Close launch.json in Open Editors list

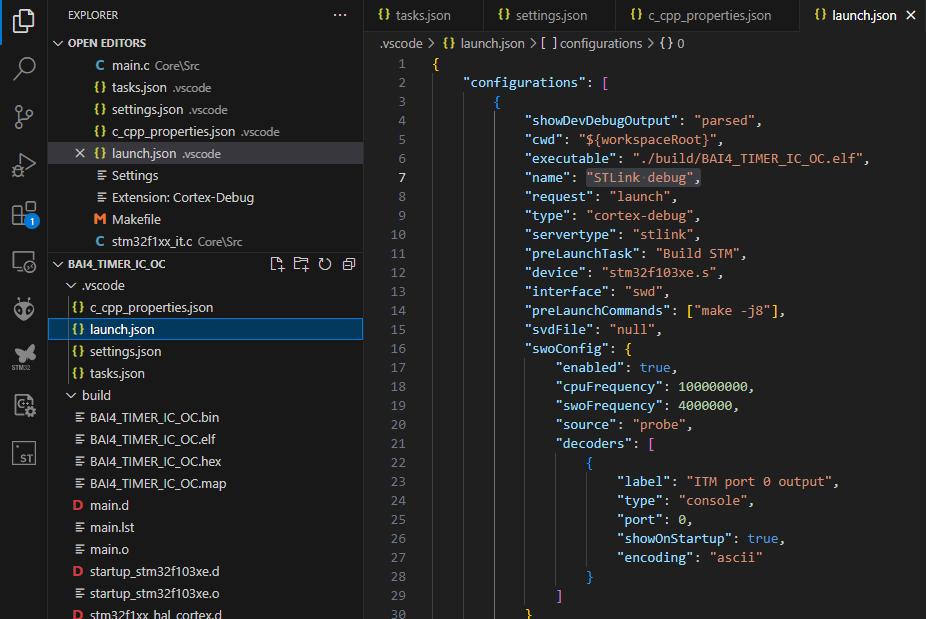pyautogui.click(x=80, y=154)
